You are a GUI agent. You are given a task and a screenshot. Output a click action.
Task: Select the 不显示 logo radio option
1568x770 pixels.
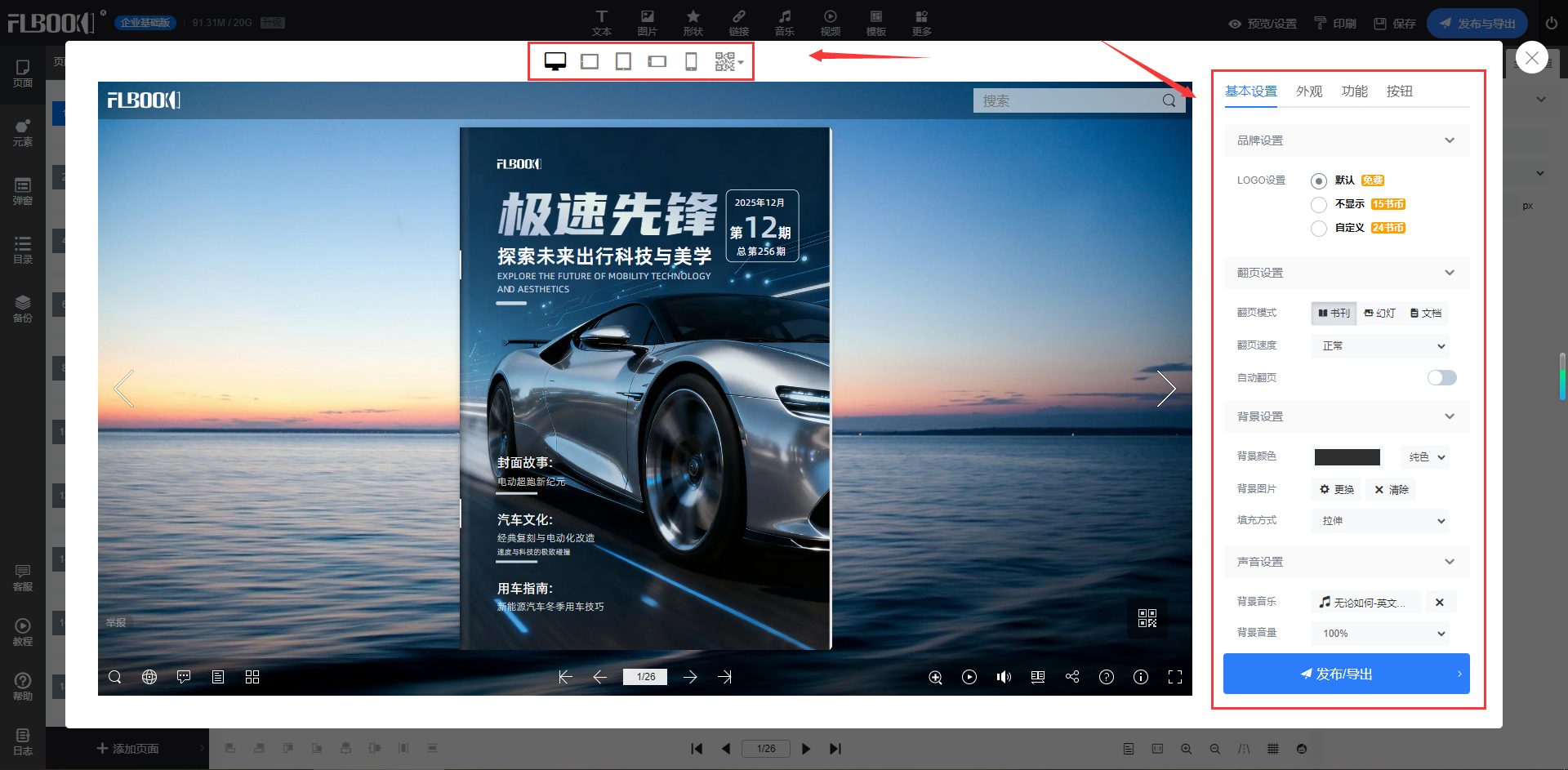pyautogui.click(x=1318, y=204)
